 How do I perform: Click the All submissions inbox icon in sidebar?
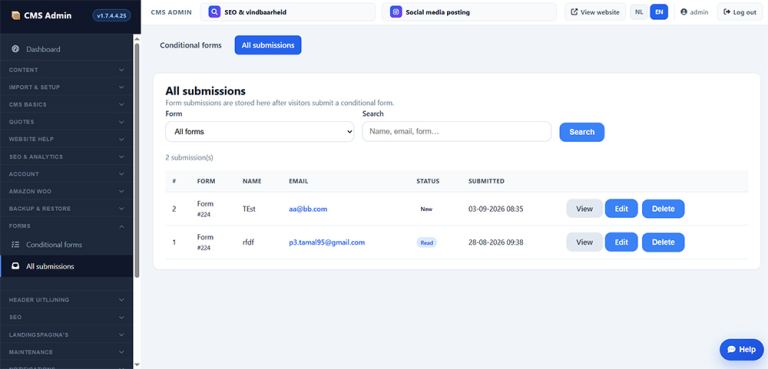point(15,267)
